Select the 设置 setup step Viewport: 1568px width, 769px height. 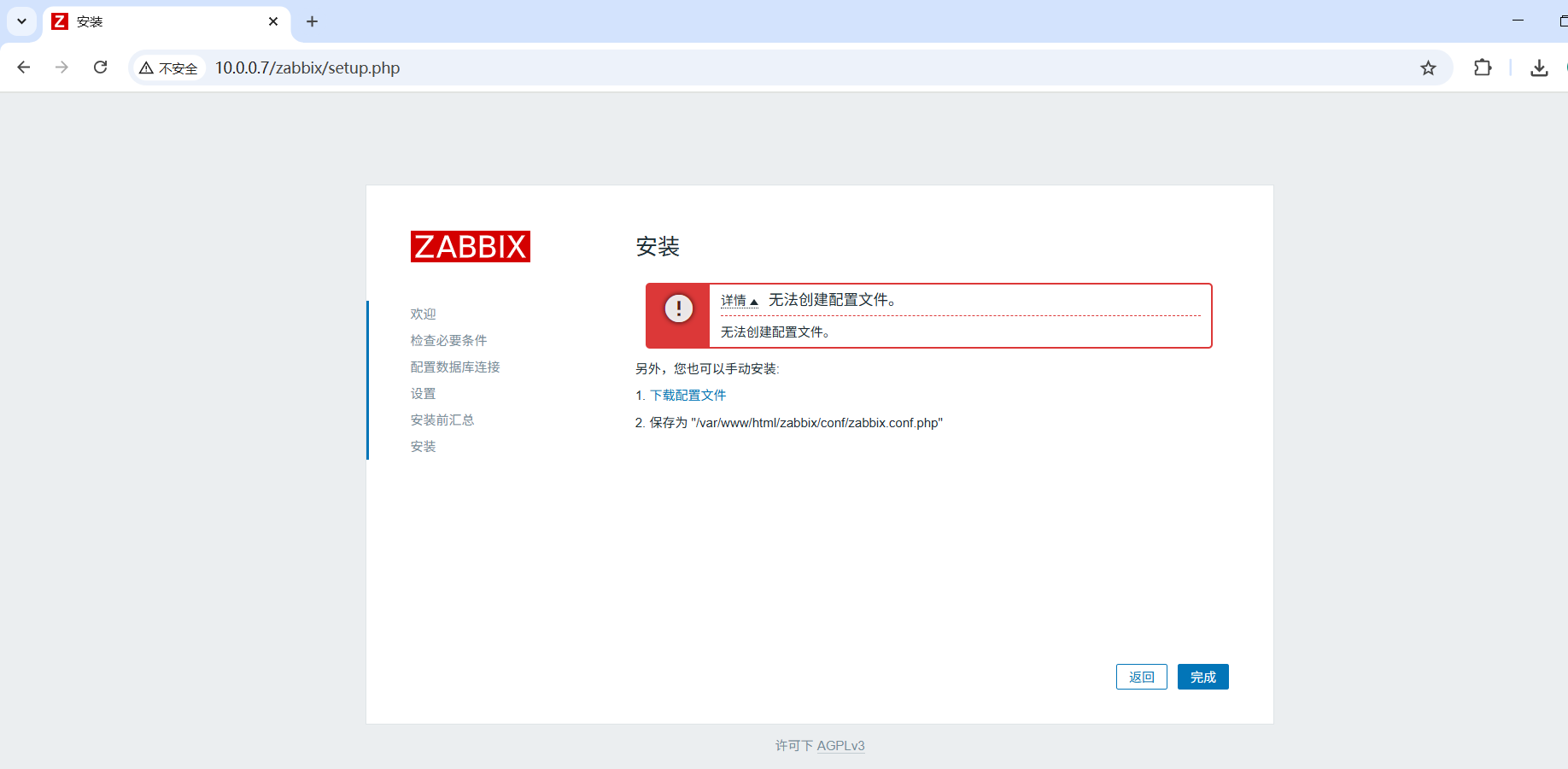[424, 394]
